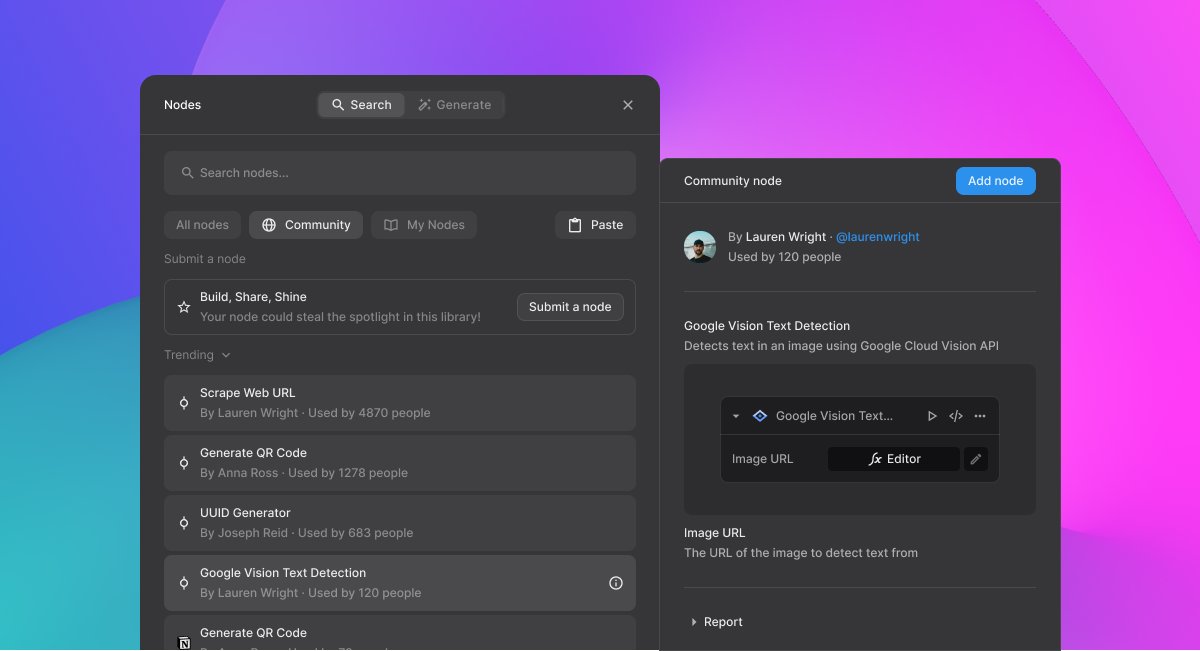Image resolution: width=1200 pixels, height=651 pixels.
Task: Click the 'Community node' panel title
Action: (x=733, y=181)
